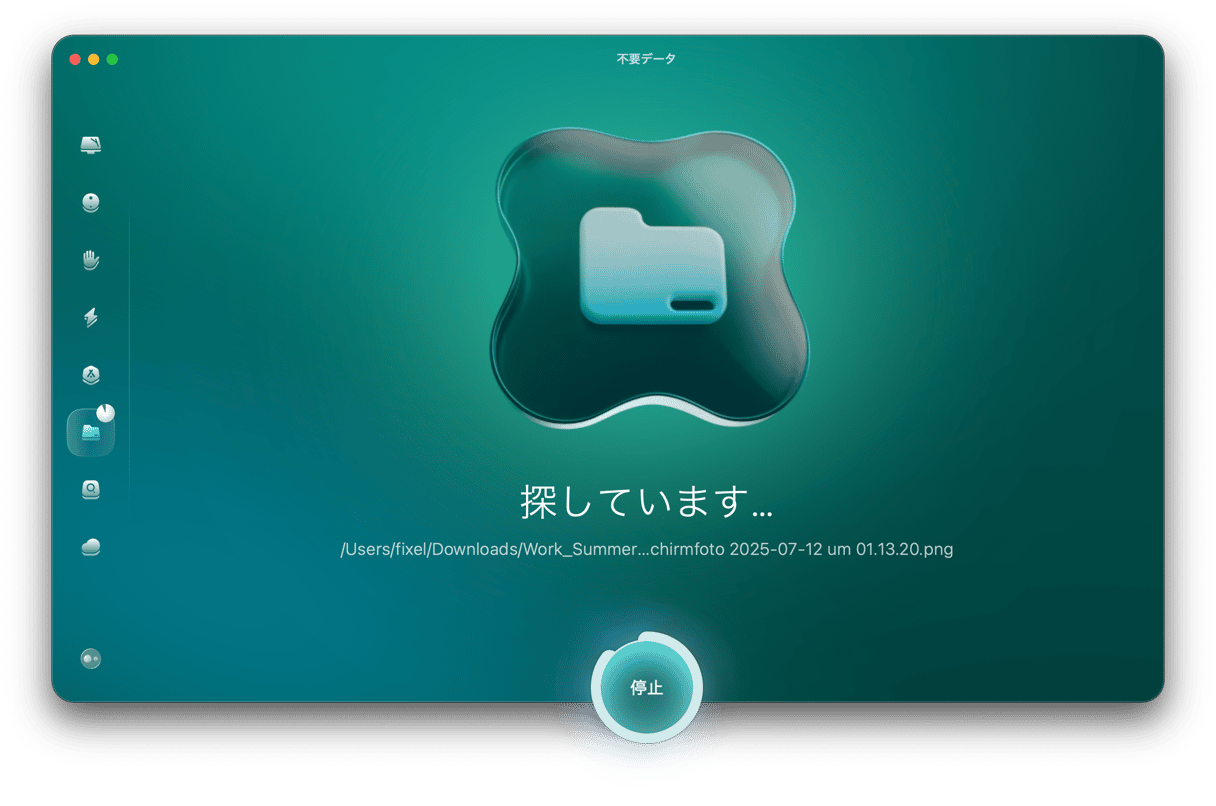
Task: Select the highlighted My Clutter folder icon
Action: point(91,432)
